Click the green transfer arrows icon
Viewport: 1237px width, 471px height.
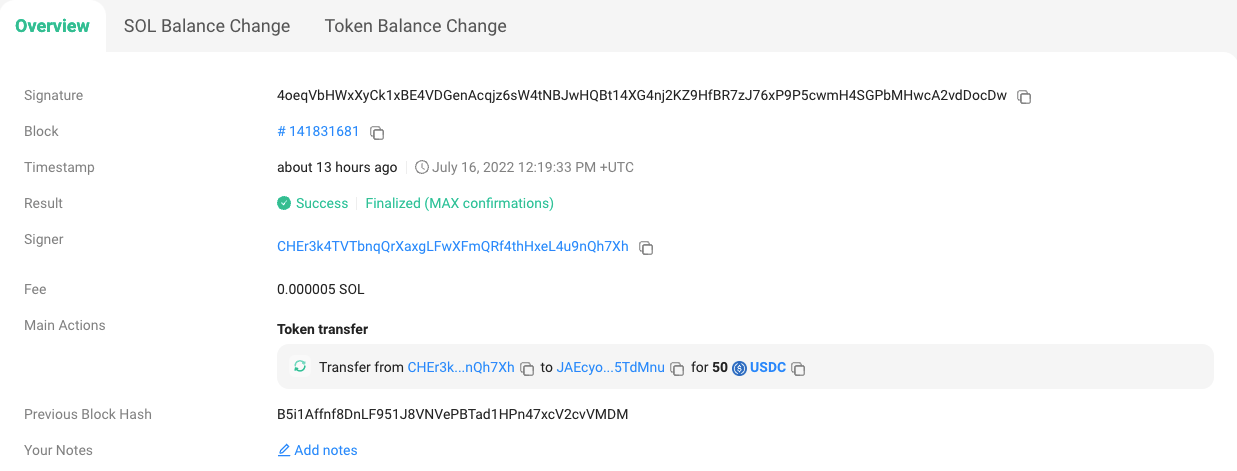(x=299, y=367)
